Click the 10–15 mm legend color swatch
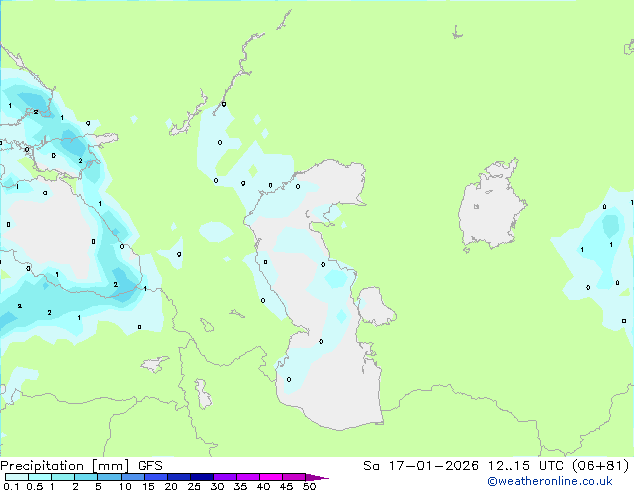 (x=132, y=477)
